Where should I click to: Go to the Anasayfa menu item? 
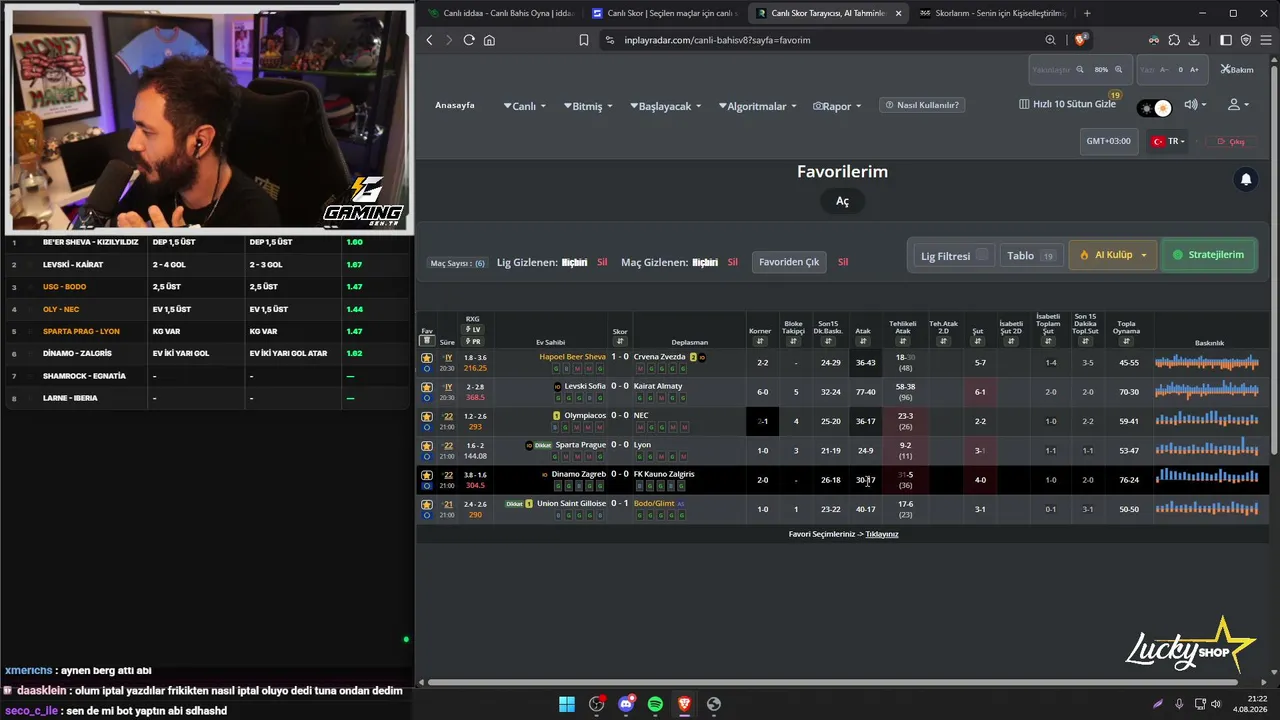[x=455, y=106]
